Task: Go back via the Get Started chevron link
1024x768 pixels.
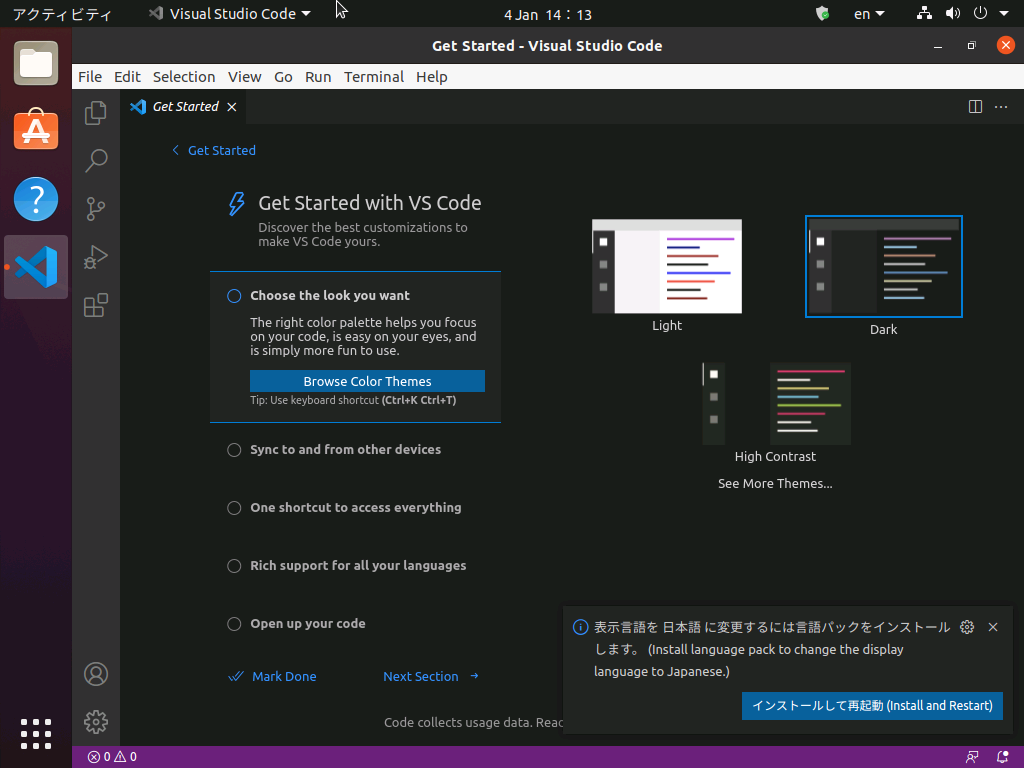Action: pyautogui.click(x=214, y=150)
